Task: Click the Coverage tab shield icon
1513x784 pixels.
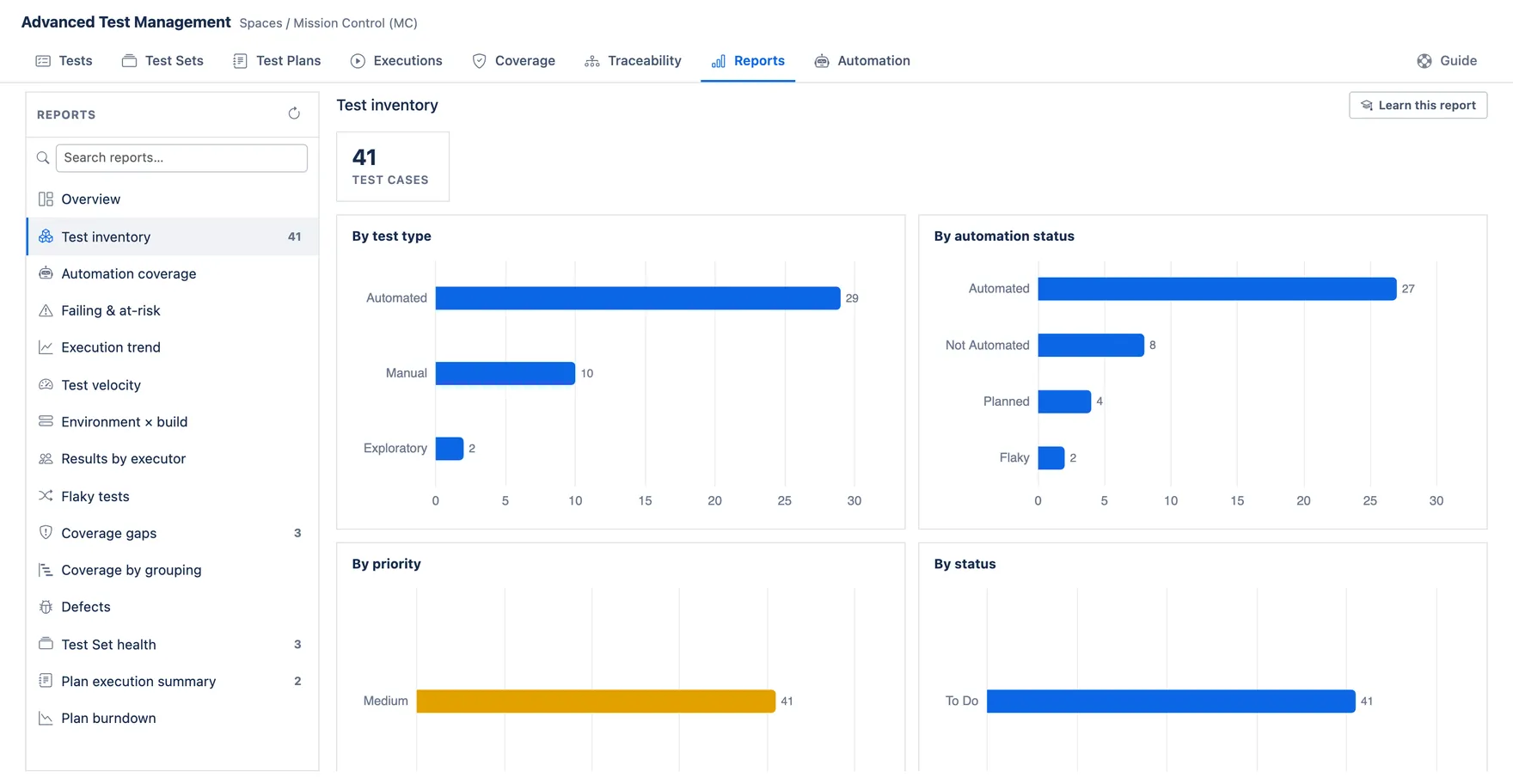Action: (480, 61)
